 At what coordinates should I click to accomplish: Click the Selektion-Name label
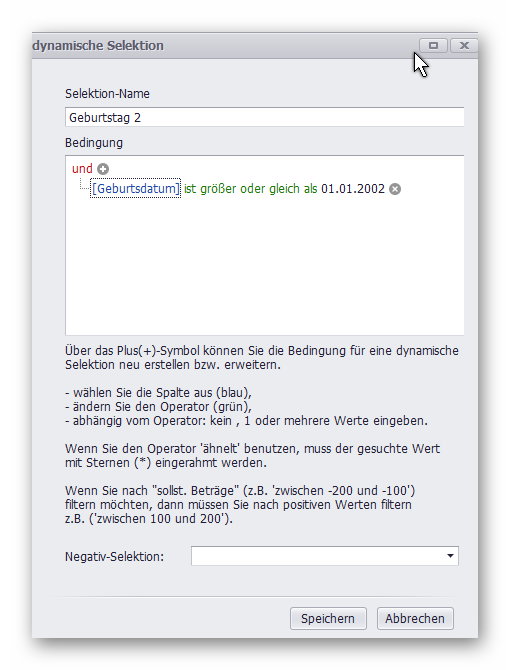point(107,94)
